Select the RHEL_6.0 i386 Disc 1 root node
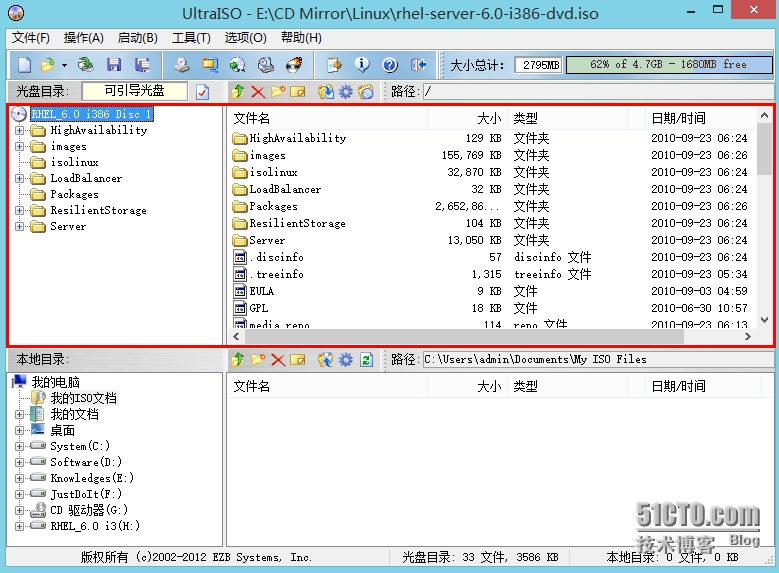Screen dimensions: 779x573 click(92, 114)
